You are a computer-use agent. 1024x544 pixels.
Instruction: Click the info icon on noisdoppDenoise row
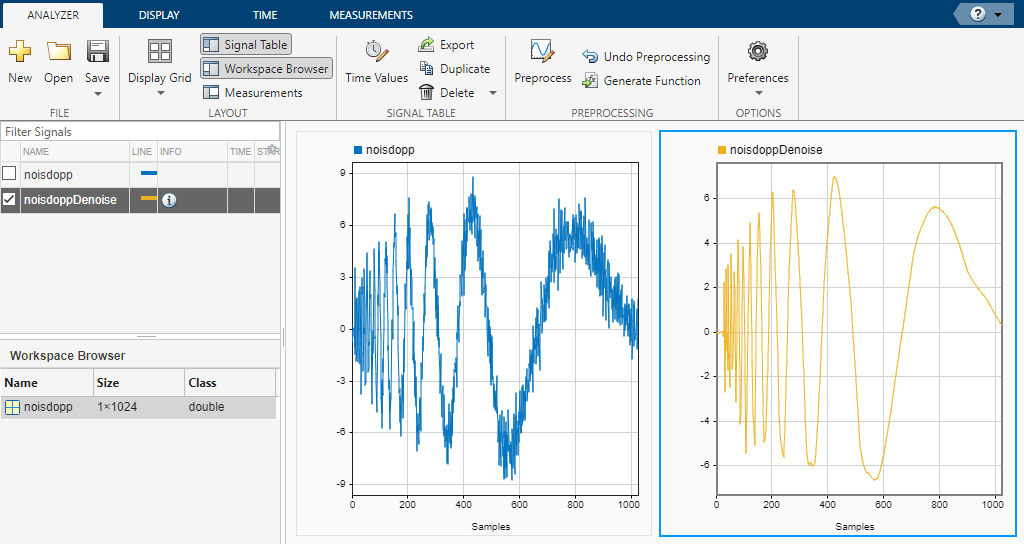pyautogui.click(x=169, y=200)
